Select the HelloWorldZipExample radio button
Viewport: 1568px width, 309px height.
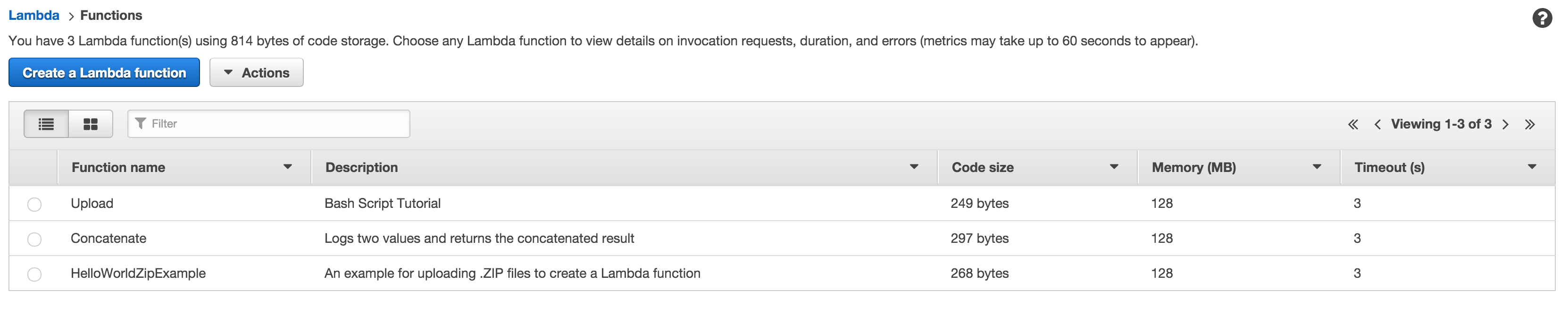point(34,274)
